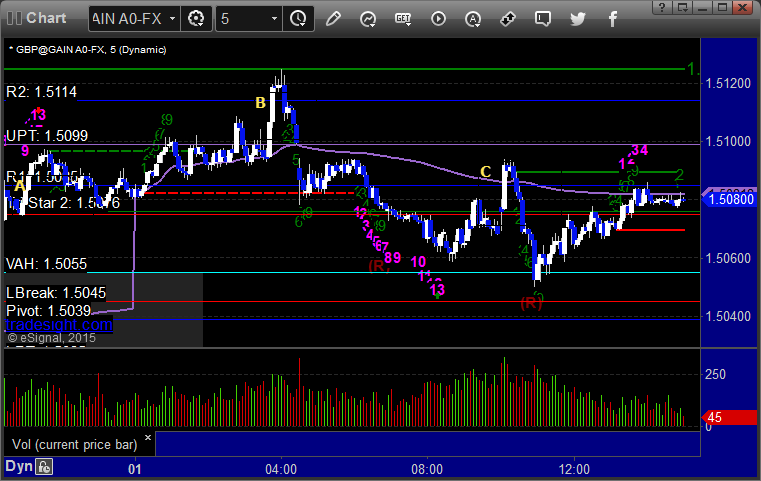
Task: Toggle the Dyn lock icon
Action: 44,467
